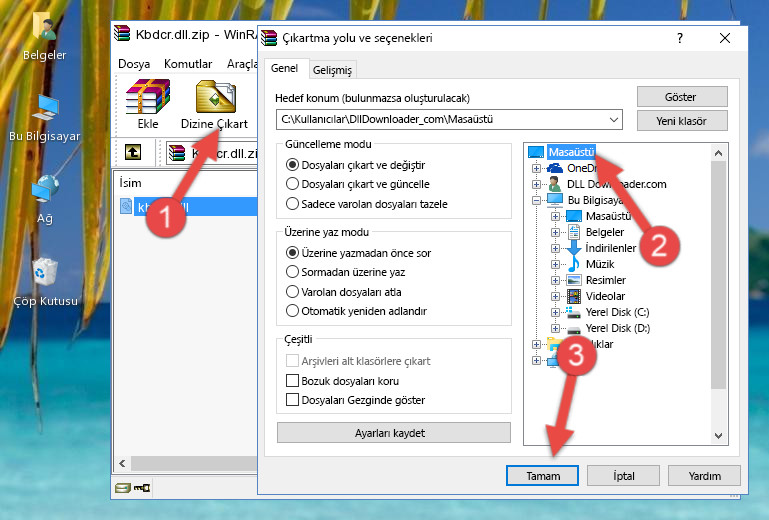Screen dimensions: 769x520
Task: Click the Dizine Çıkart toolbar icon
Action: (215, 97)
